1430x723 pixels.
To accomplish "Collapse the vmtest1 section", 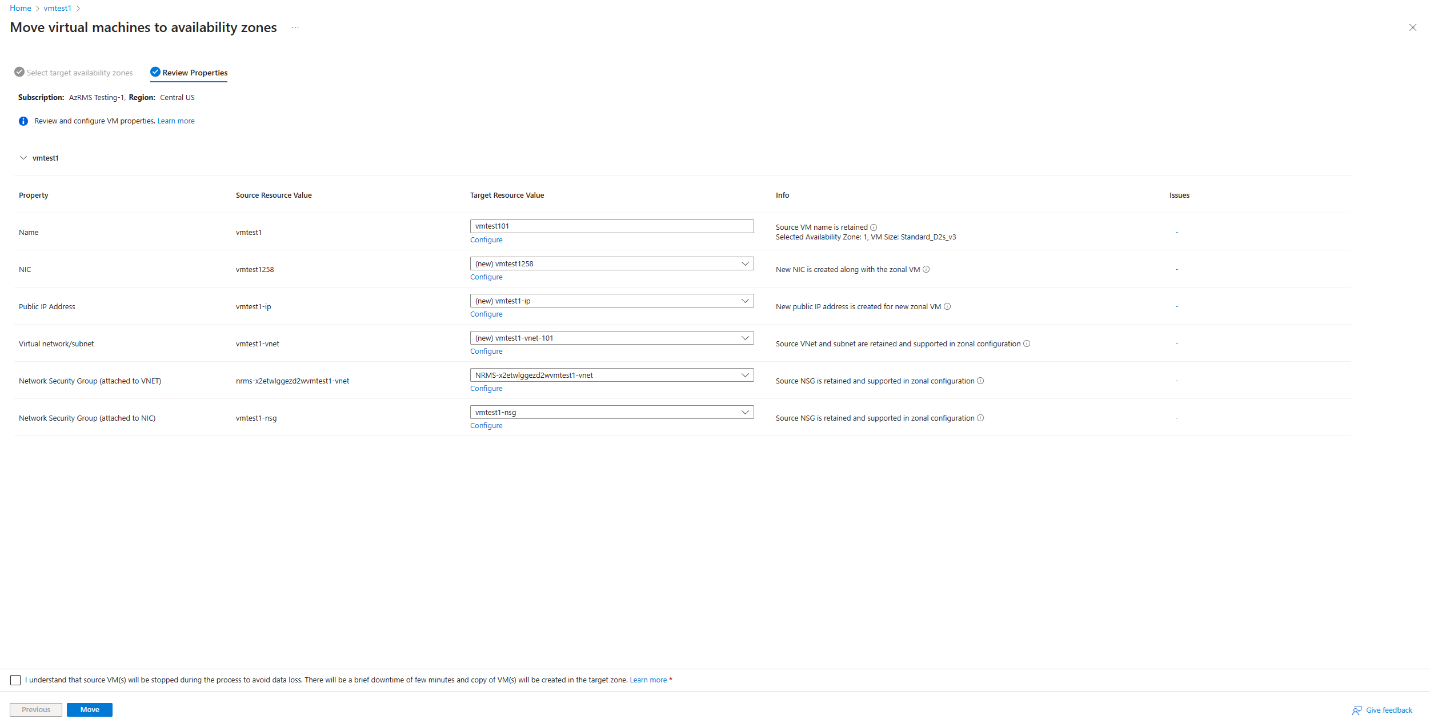I will 22,158.
